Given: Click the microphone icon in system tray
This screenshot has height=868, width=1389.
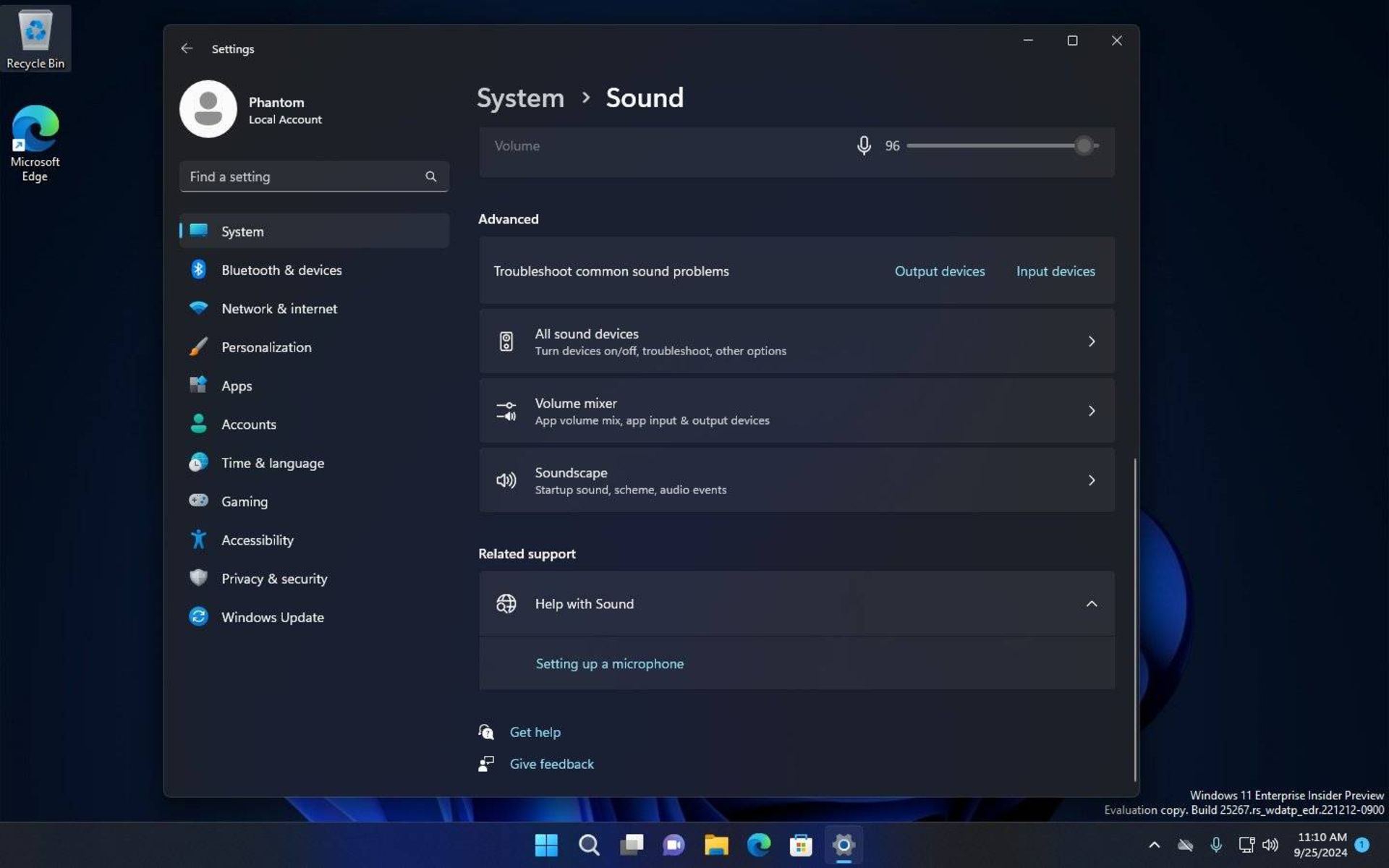Looking at the screenshot, I should point(1216,844).
